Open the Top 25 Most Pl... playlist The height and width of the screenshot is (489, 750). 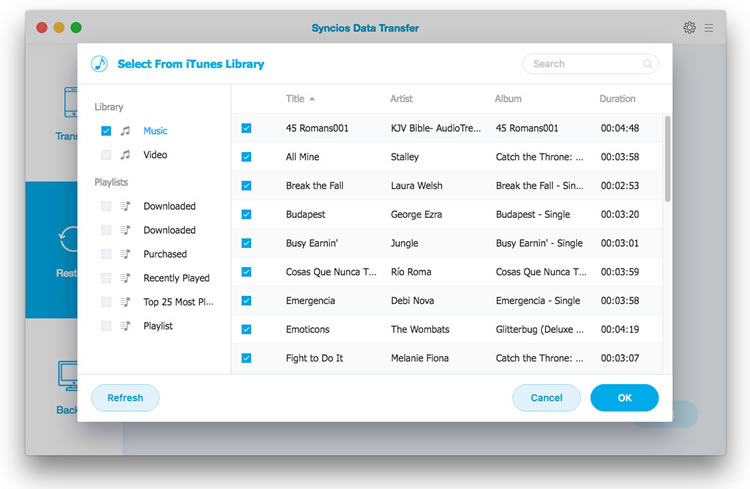(x=178, y=302)
